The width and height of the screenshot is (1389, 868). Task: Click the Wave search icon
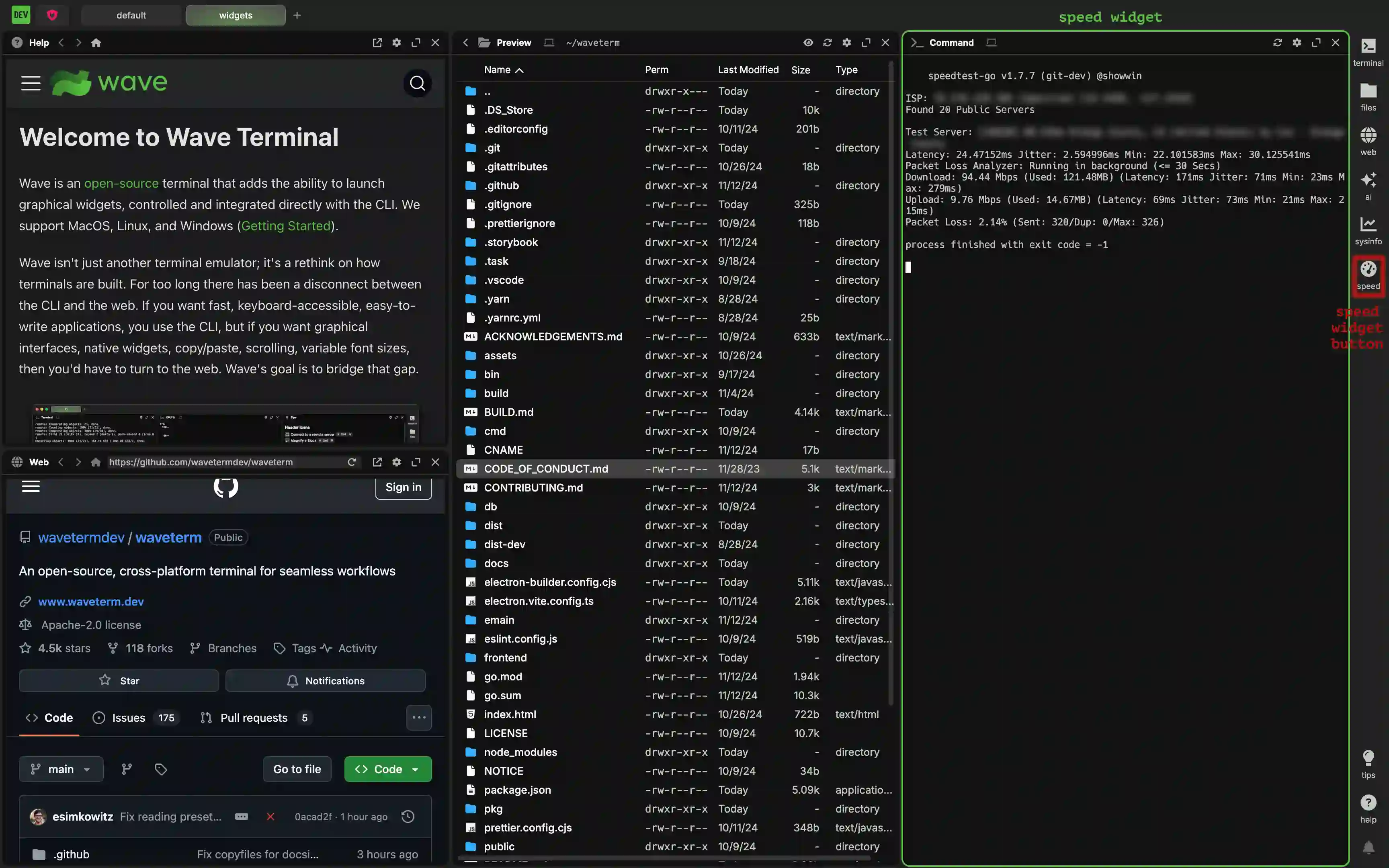[418, 83]
